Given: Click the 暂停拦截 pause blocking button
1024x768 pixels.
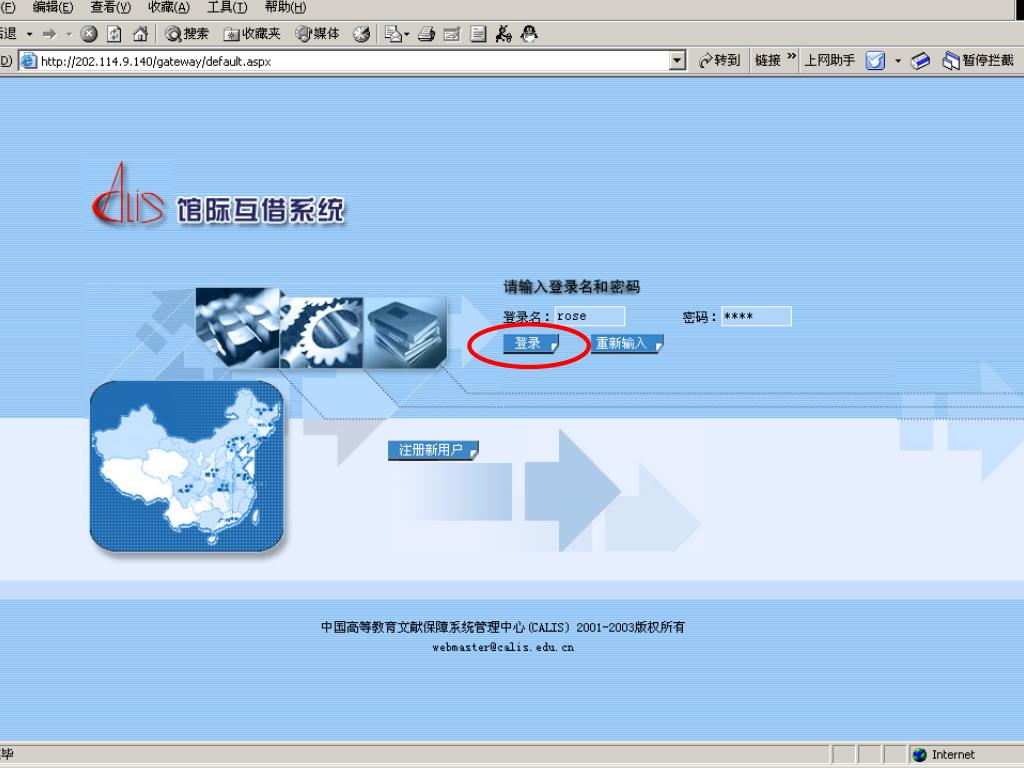Looking at the screenshot, I should click(x=978, y=61).
